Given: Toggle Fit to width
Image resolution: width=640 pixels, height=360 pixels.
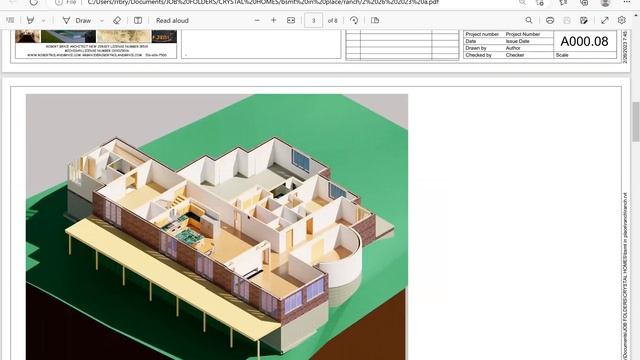Looking at the screenshot, I should pos(291,20).
